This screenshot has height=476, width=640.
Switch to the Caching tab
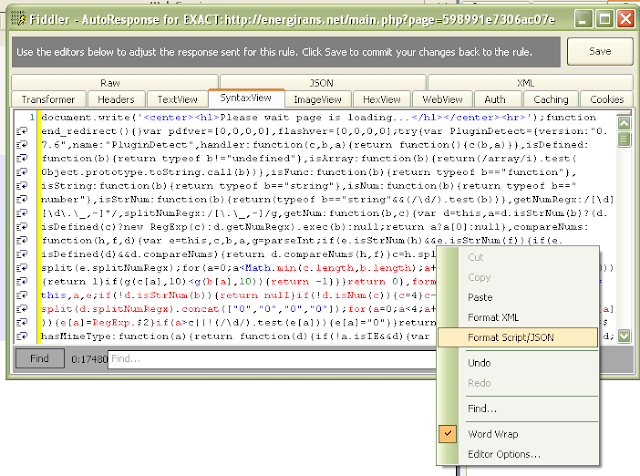[551, 99]
